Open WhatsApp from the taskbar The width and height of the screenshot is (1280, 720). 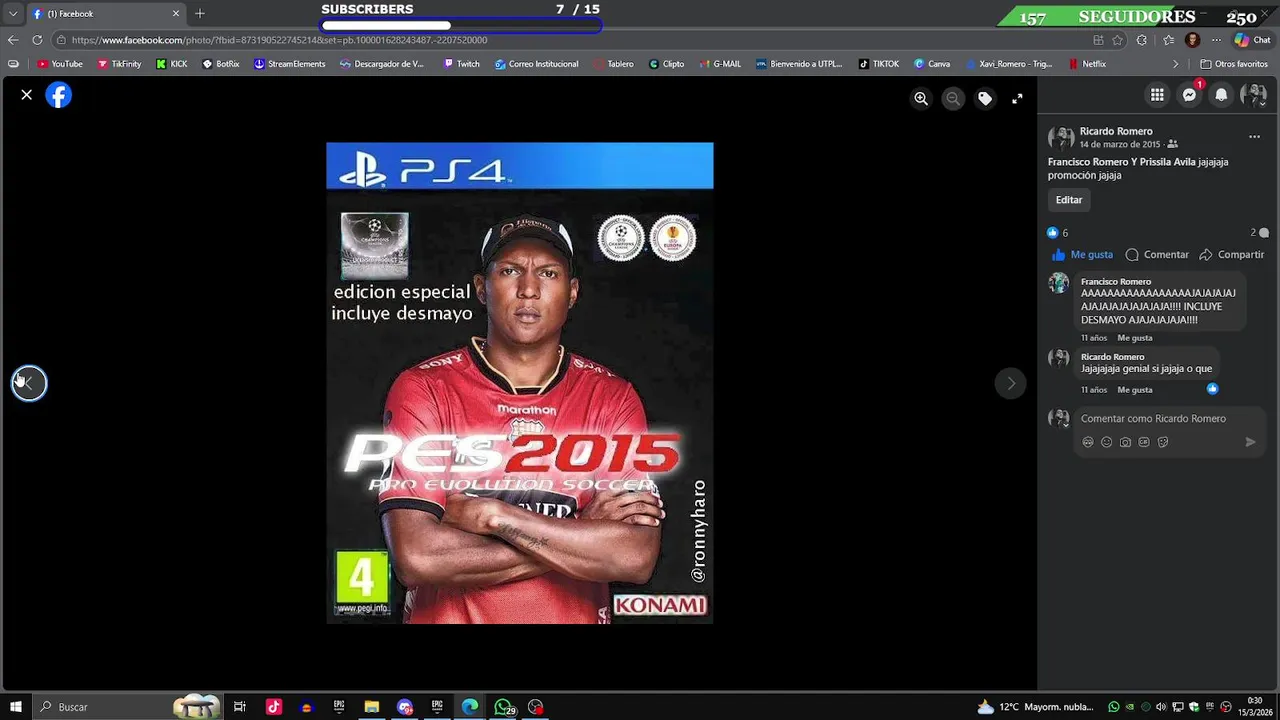coord(504,707)
